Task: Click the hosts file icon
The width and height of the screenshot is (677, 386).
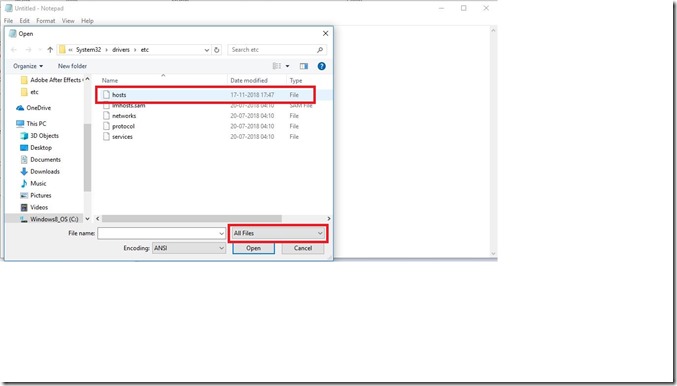Action: 106,95
